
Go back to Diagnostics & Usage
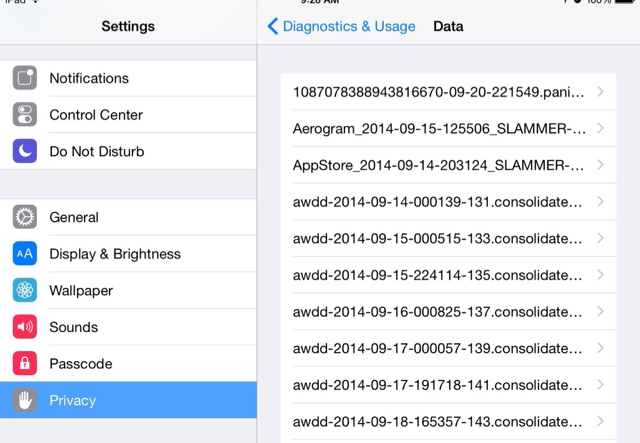[x=341, y=27]
